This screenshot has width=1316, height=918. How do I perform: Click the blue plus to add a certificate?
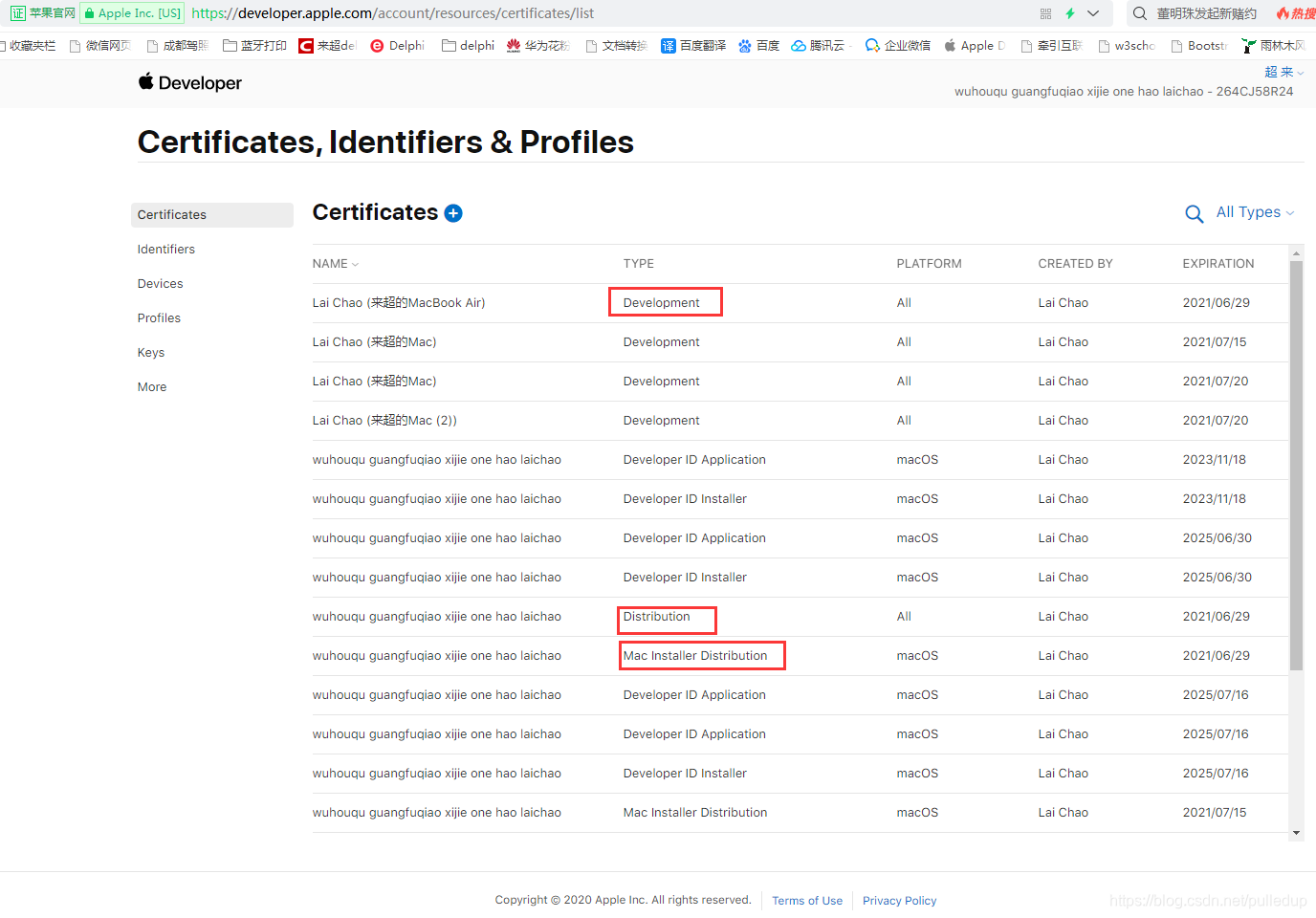pos(452,212)
